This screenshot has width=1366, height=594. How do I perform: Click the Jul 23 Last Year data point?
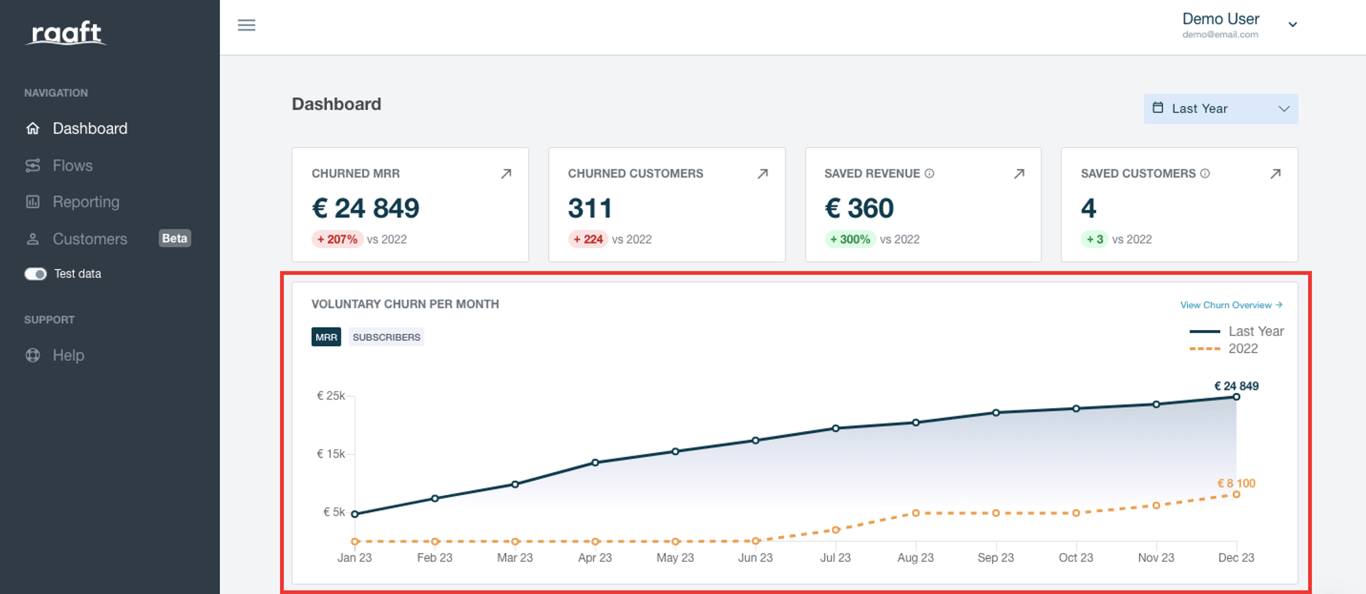(x=836, y=428)
